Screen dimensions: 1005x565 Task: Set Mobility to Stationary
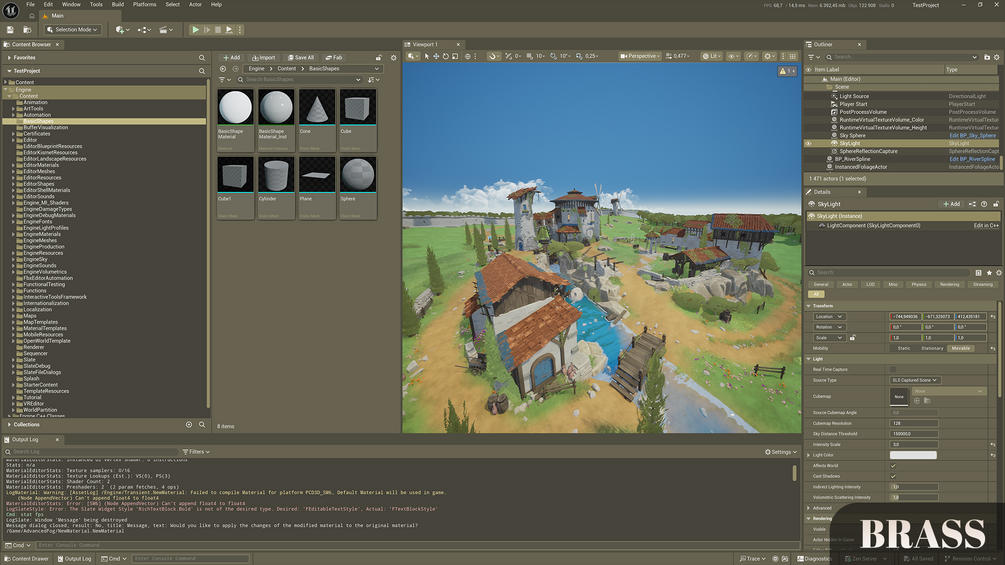pos(932,348)
